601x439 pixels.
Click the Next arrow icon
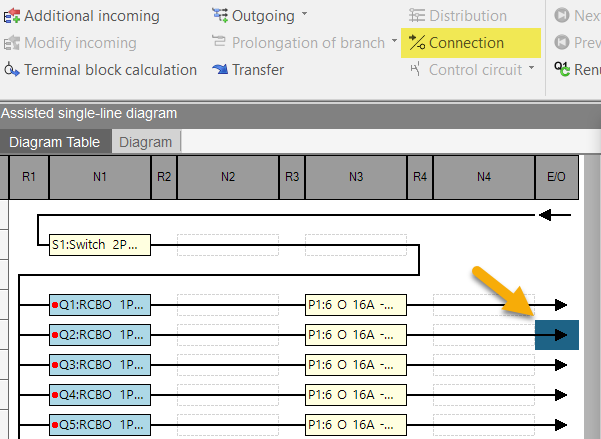562,15
